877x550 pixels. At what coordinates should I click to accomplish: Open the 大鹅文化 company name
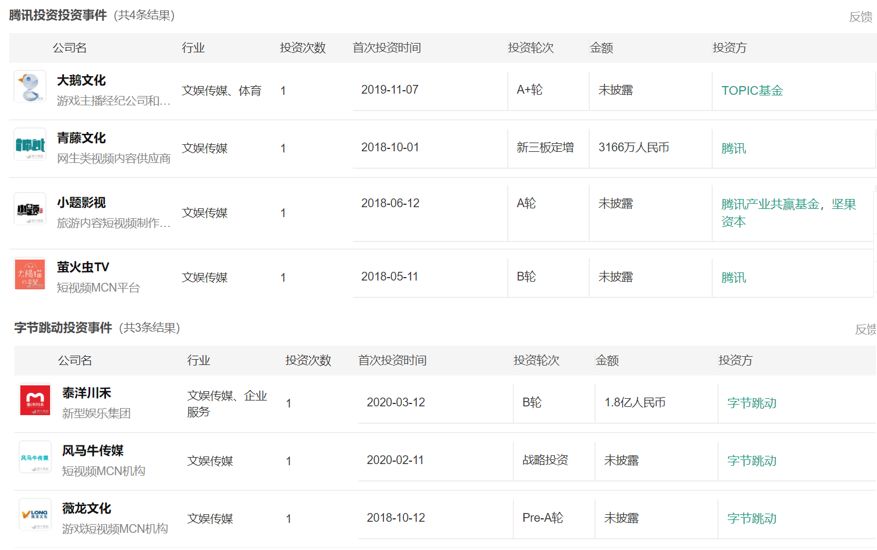tap(81, 80)
